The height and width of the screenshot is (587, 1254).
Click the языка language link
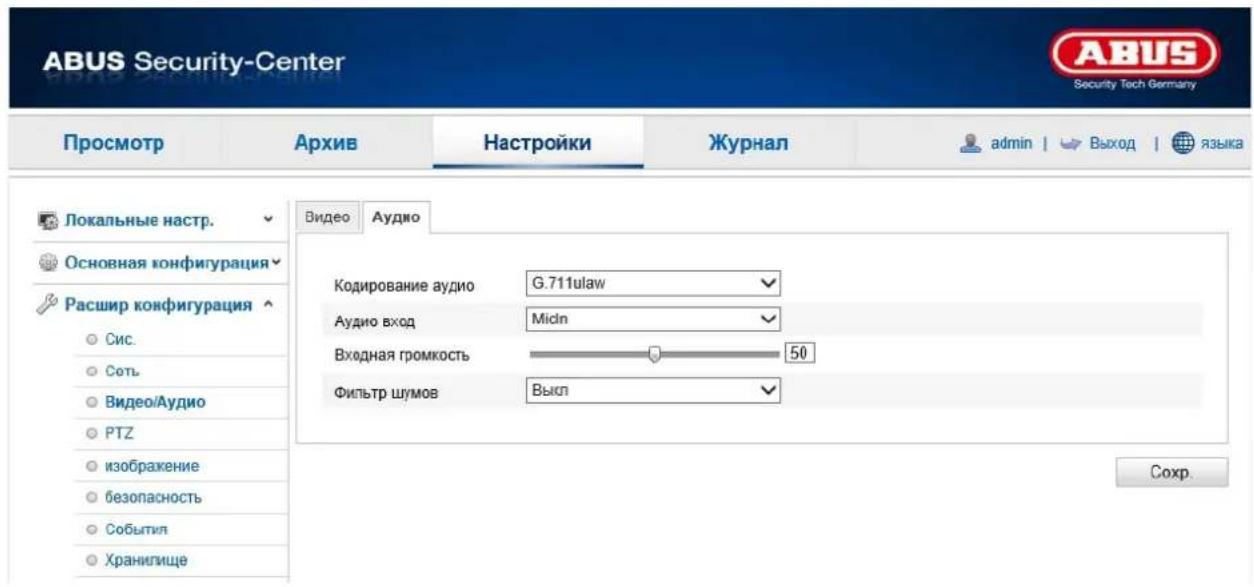tap(1222, 144)
